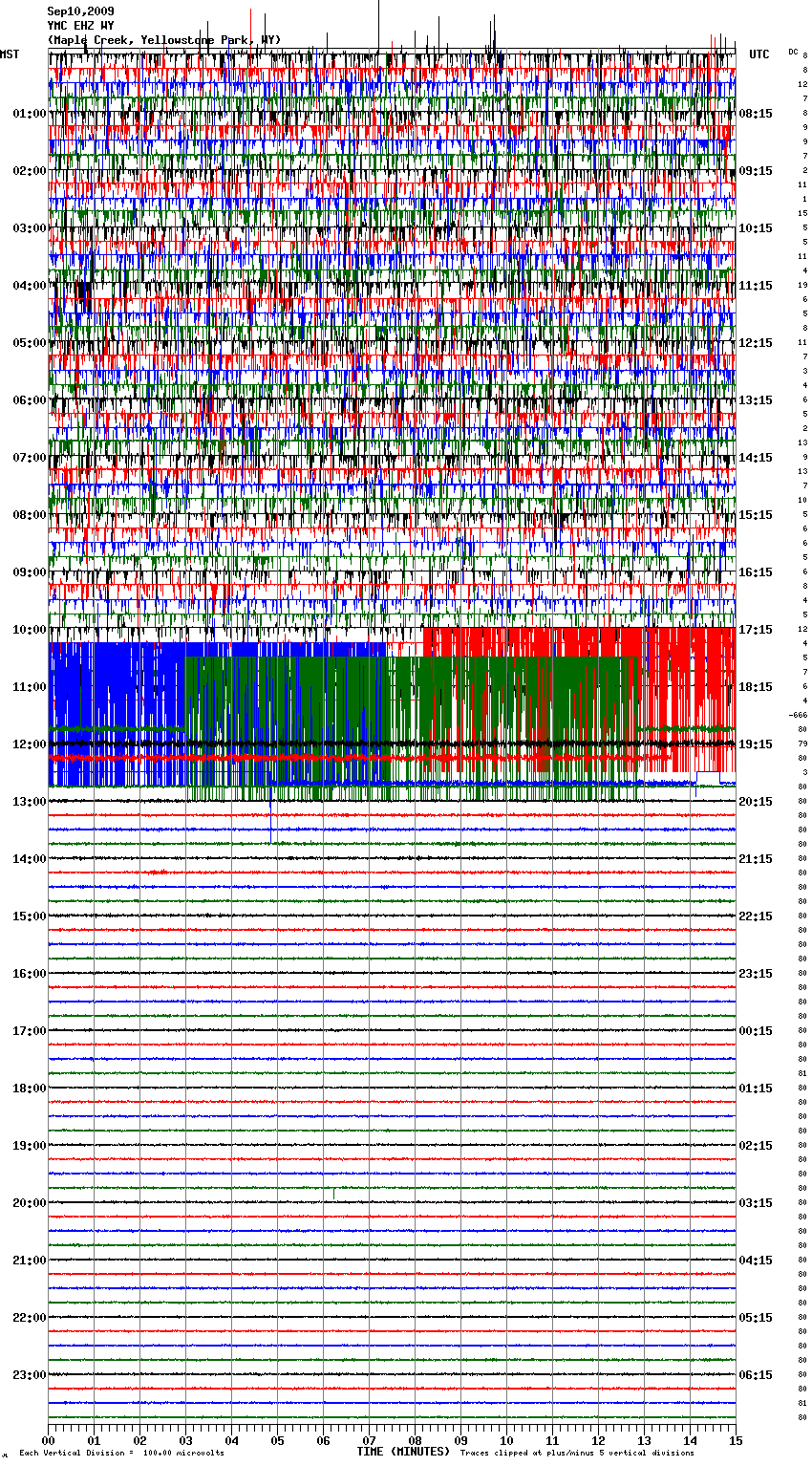Click the 'MST' column header
The image size is (812, 1466).
click(10, 54)
